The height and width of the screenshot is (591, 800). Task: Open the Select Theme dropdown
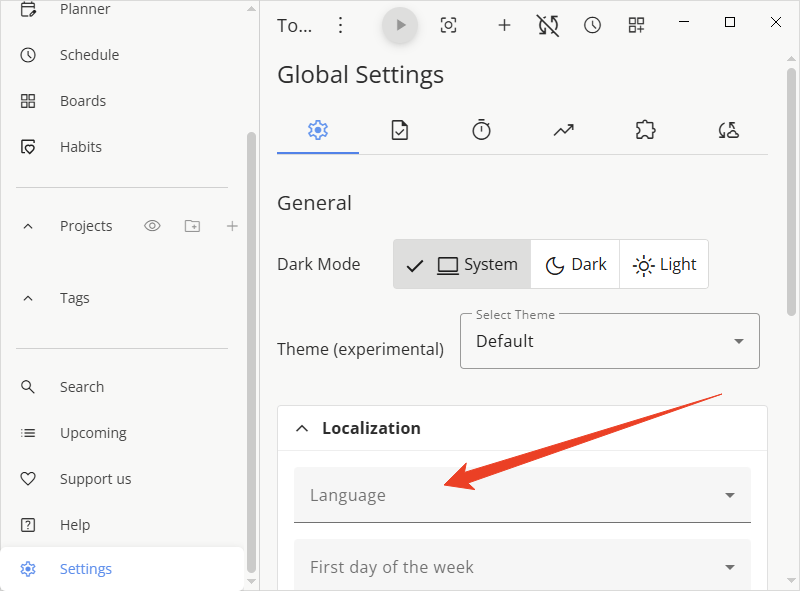[x=609, y=341]
